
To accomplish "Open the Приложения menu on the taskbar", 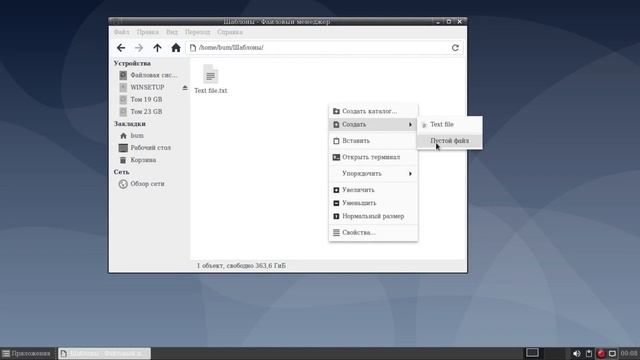I will (x=27, y=353).
